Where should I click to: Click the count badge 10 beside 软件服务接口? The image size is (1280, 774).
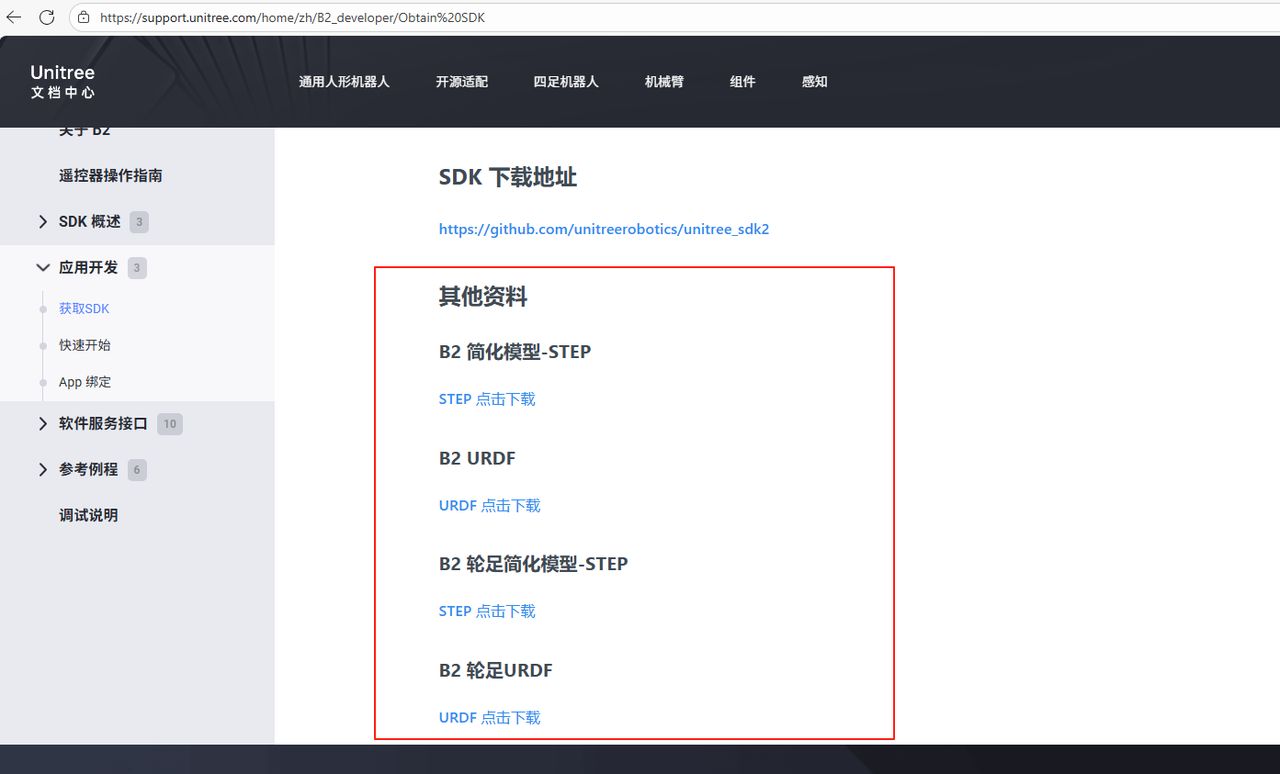coord(170,424)
